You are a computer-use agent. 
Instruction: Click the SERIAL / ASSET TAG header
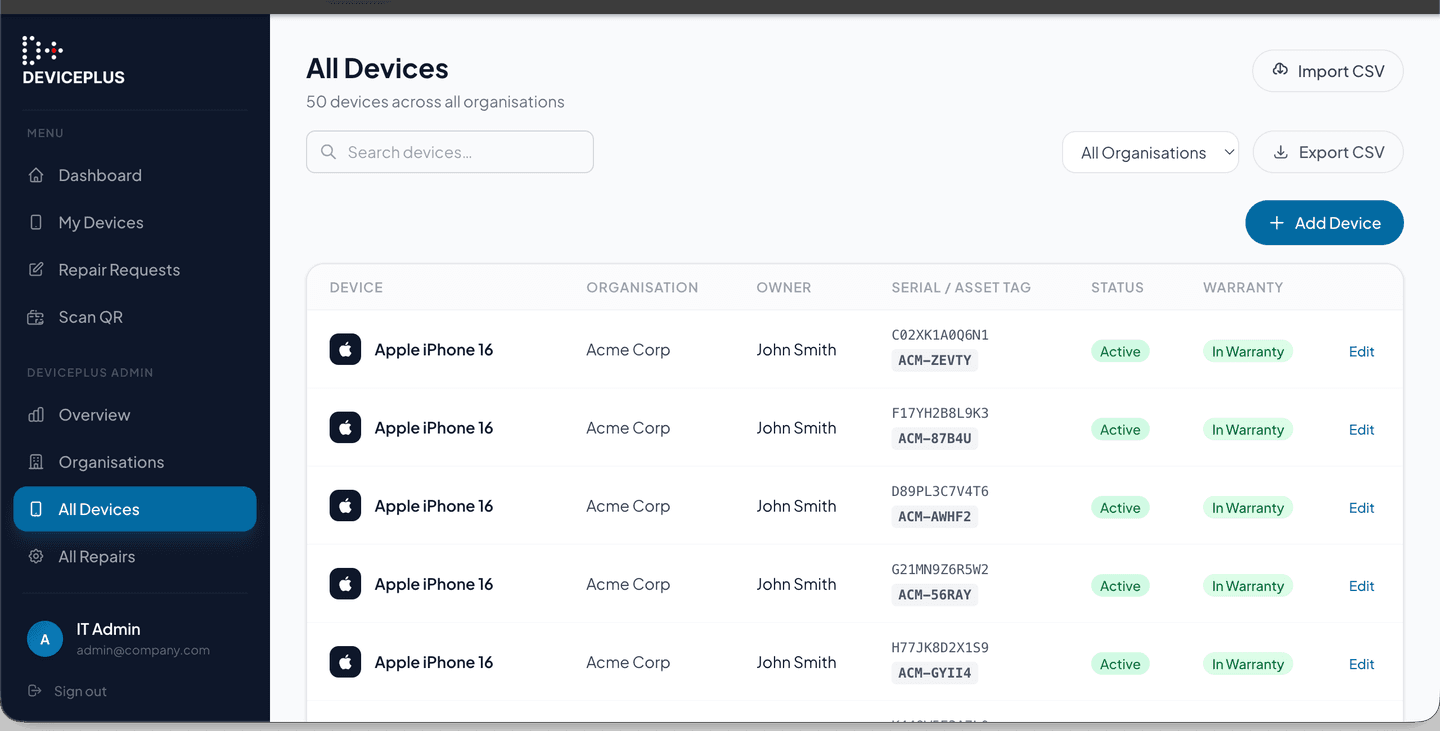(961, 287)
